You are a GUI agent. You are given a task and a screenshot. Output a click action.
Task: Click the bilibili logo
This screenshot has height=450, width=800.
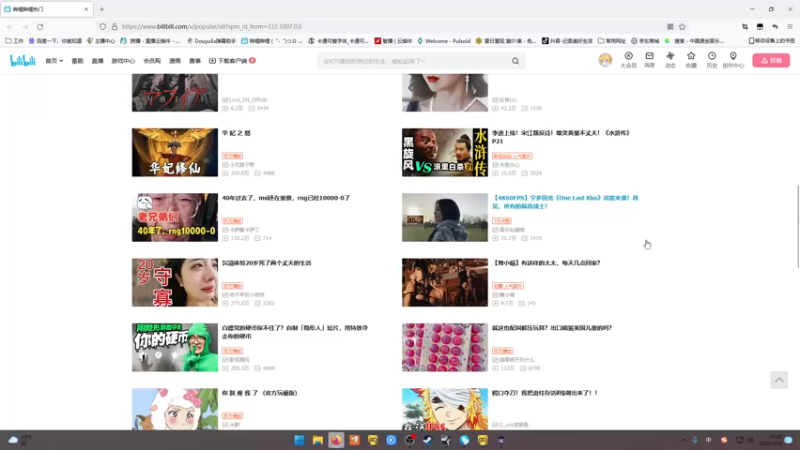click(23, 61)
